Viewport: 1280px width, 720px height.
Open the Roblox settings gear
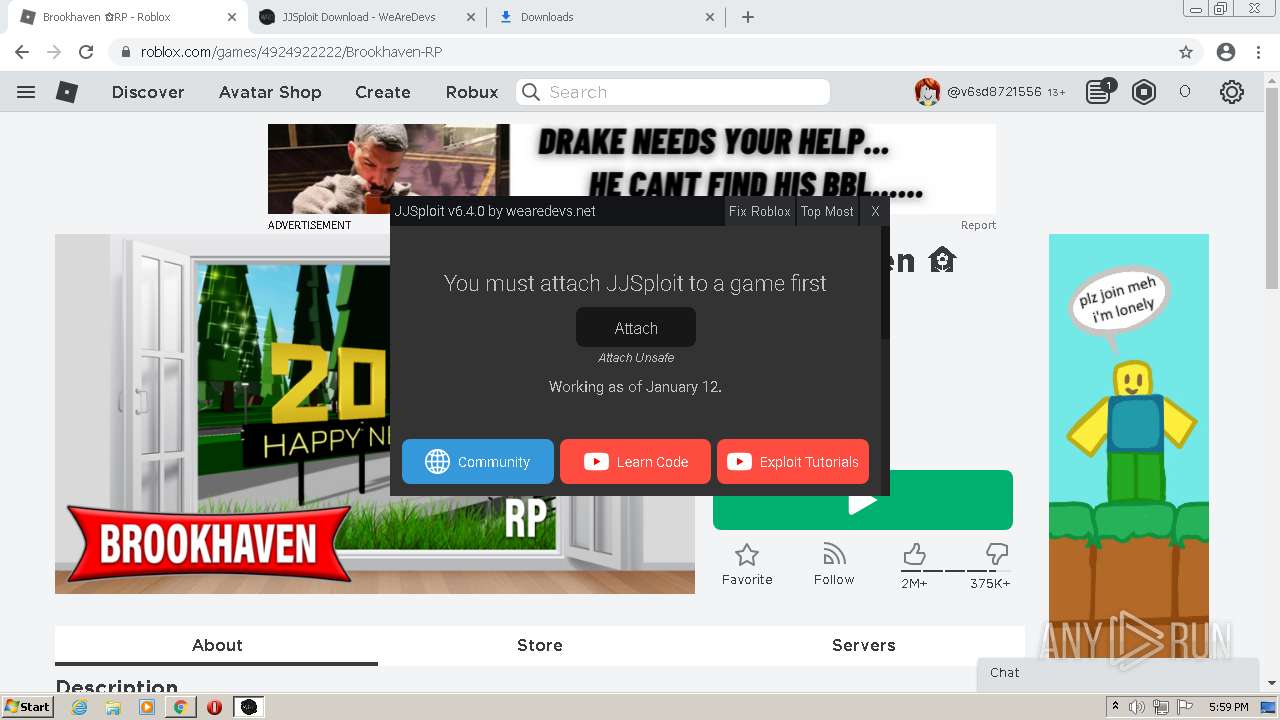[1232, 92]
